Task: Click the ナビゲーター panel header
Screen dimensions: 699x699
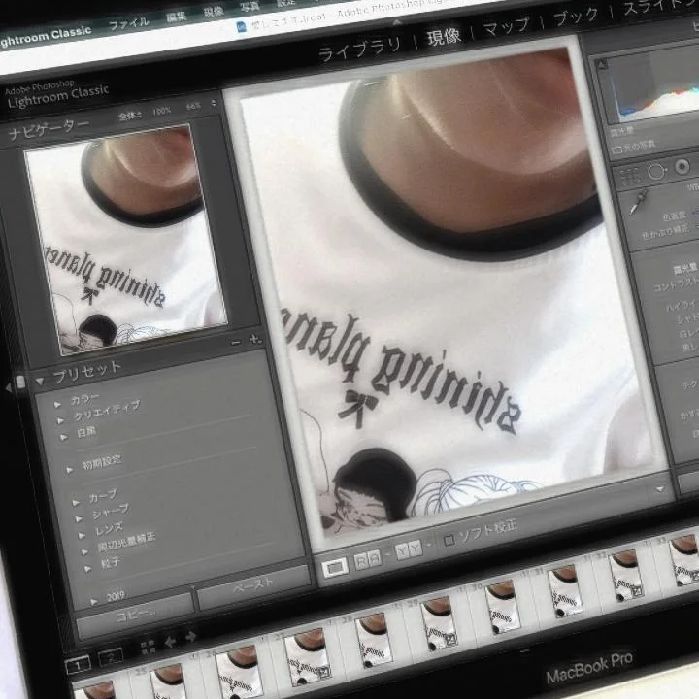Action: (49, 131)
